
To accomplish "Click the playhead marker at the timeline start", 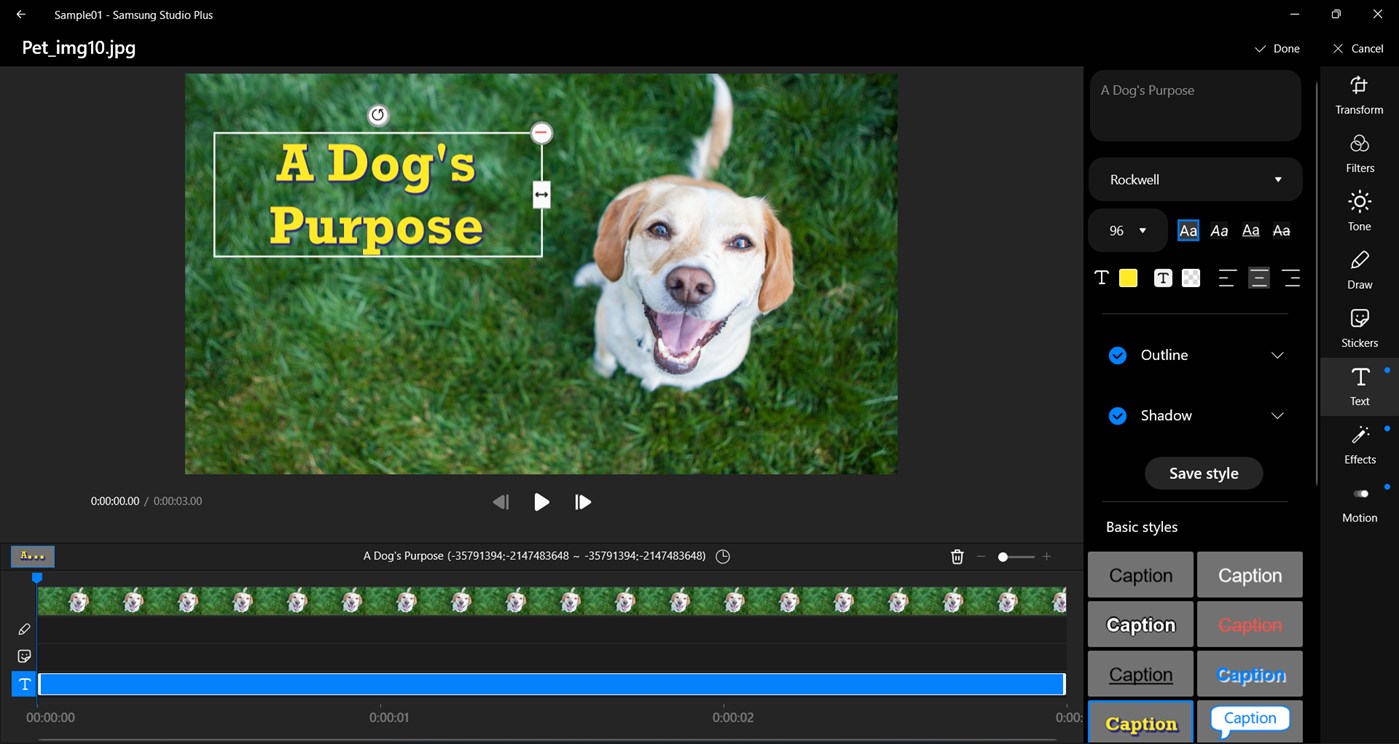I will point(37,578).
